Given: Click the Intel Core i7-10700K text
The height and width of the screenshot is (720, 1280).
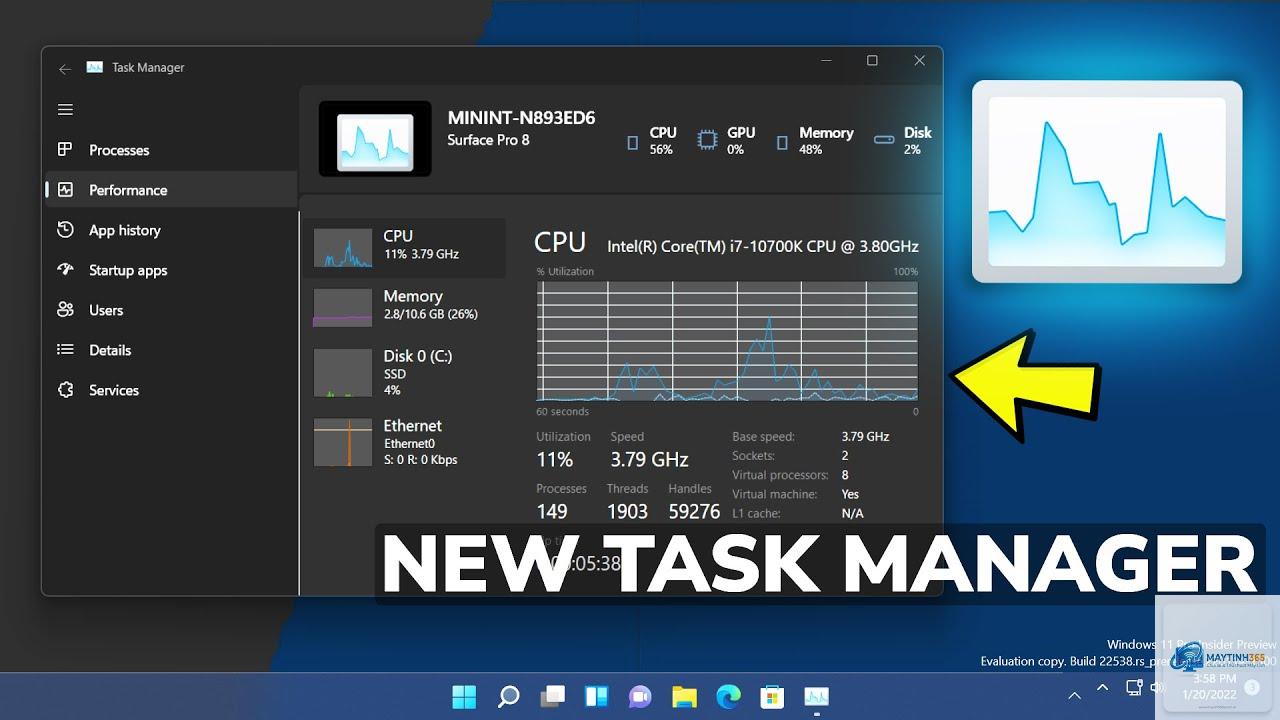Looking at the screenshot, I should [x=762, y=246].
